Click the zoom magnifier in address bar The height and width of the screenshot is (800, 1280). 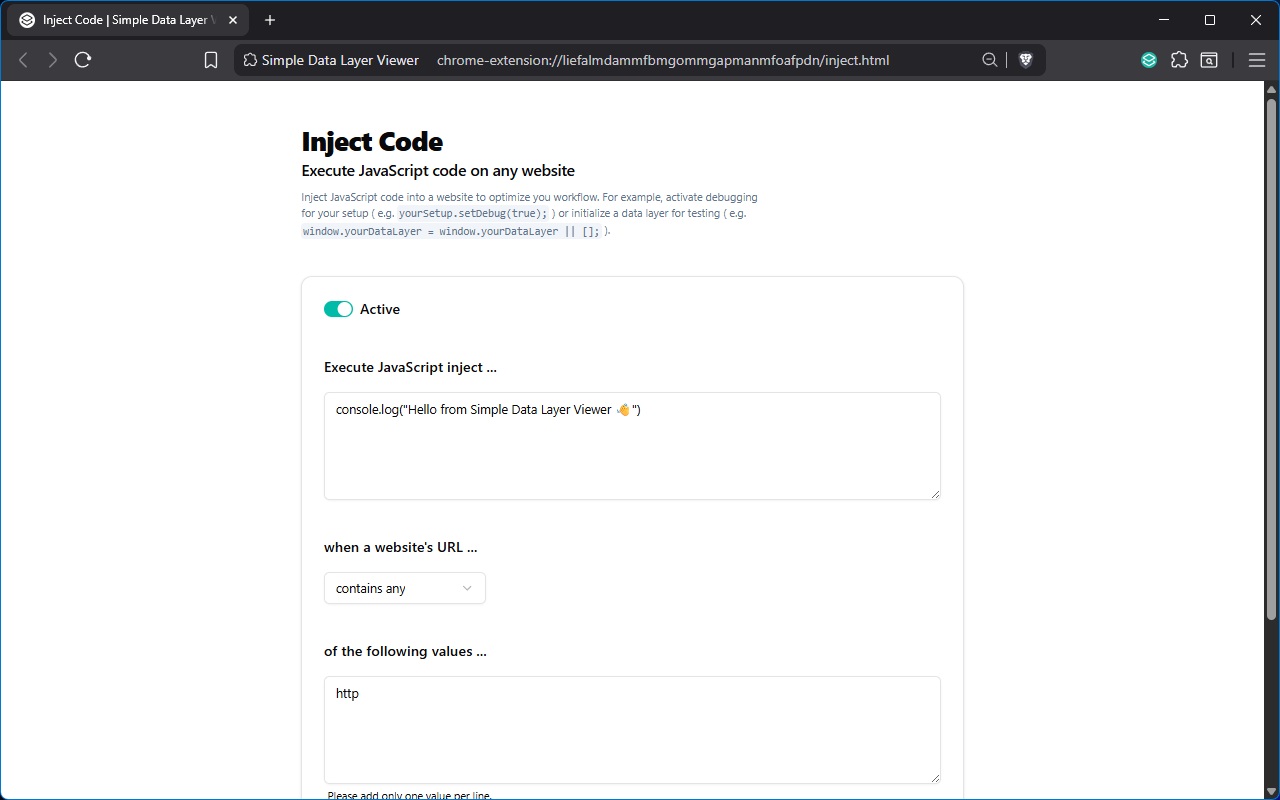989,60
